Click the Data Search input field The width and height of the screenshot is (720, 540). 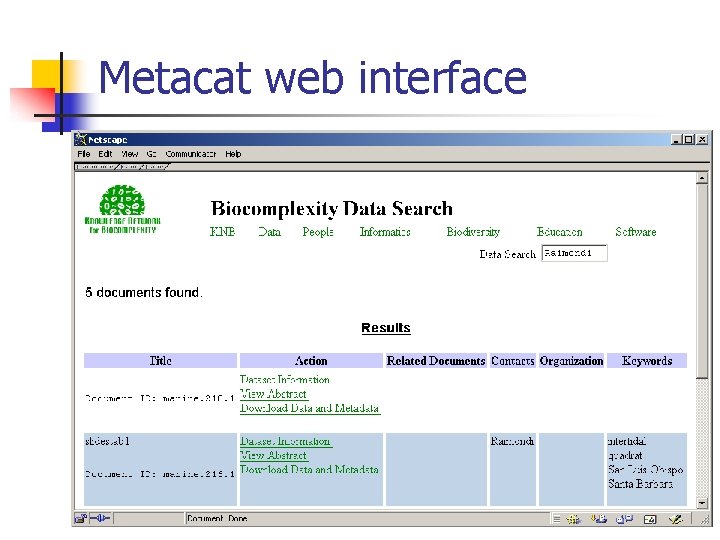[x=574, y=253]
